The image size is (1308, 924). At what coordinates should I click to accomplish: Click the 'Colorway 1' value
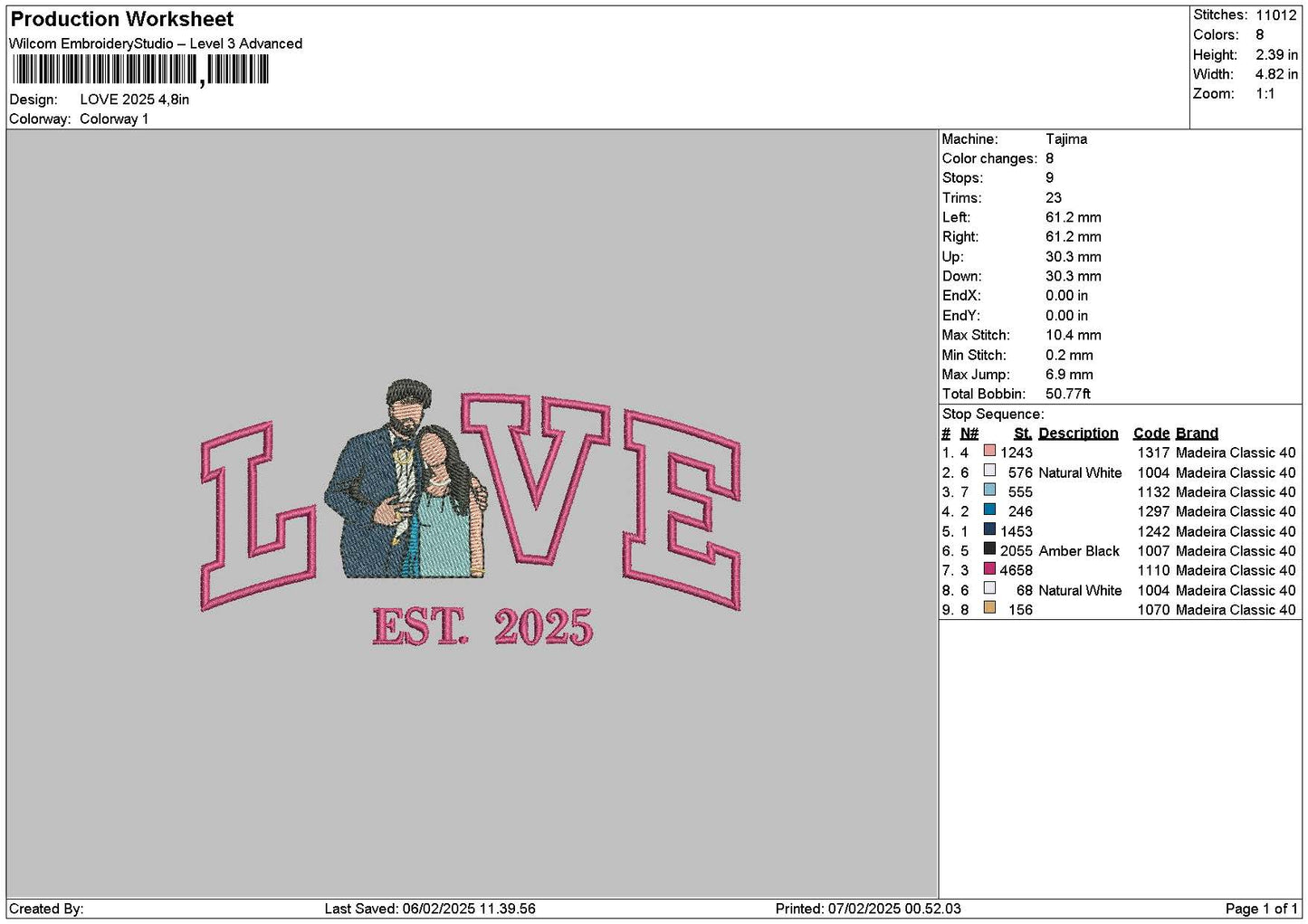coord(114,119)
